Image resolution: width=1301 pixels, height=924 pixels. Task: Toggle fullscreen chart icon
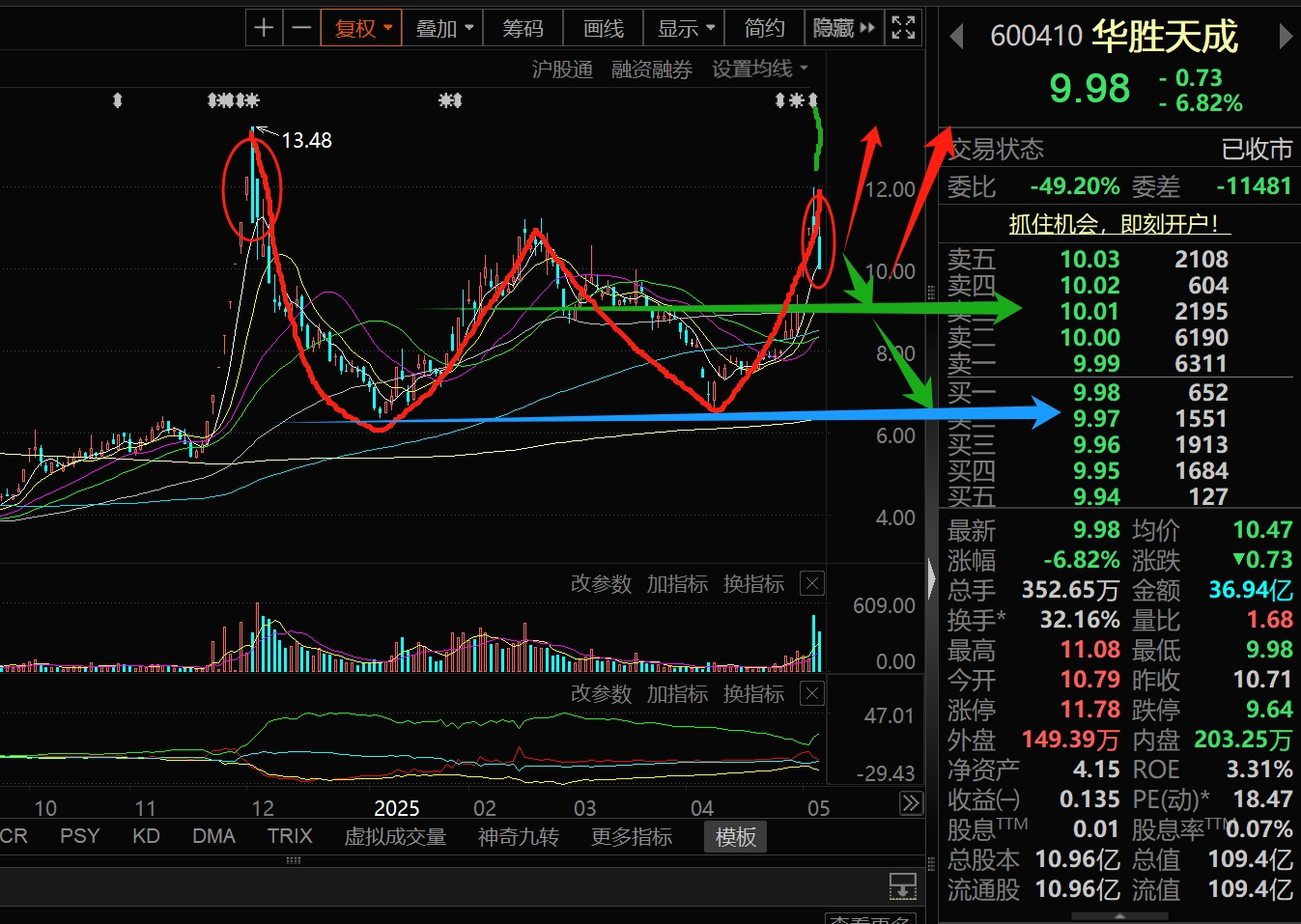pyautogui.click(x=903, y=28)
